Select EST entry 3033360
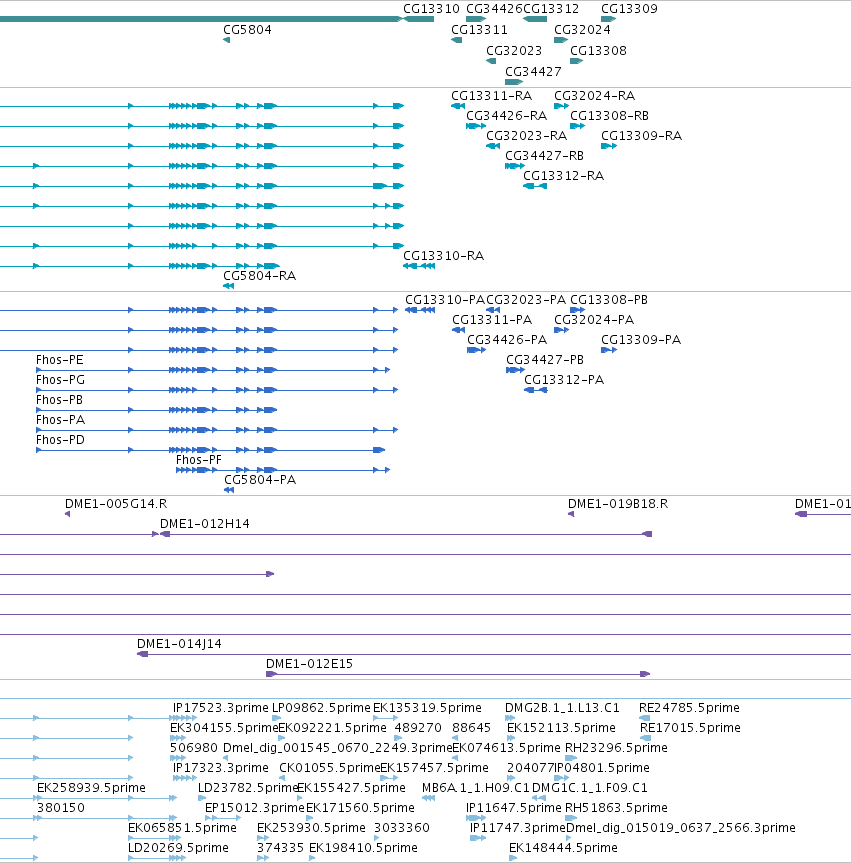This screenshot has height=863, width=851. pos(402,828)
